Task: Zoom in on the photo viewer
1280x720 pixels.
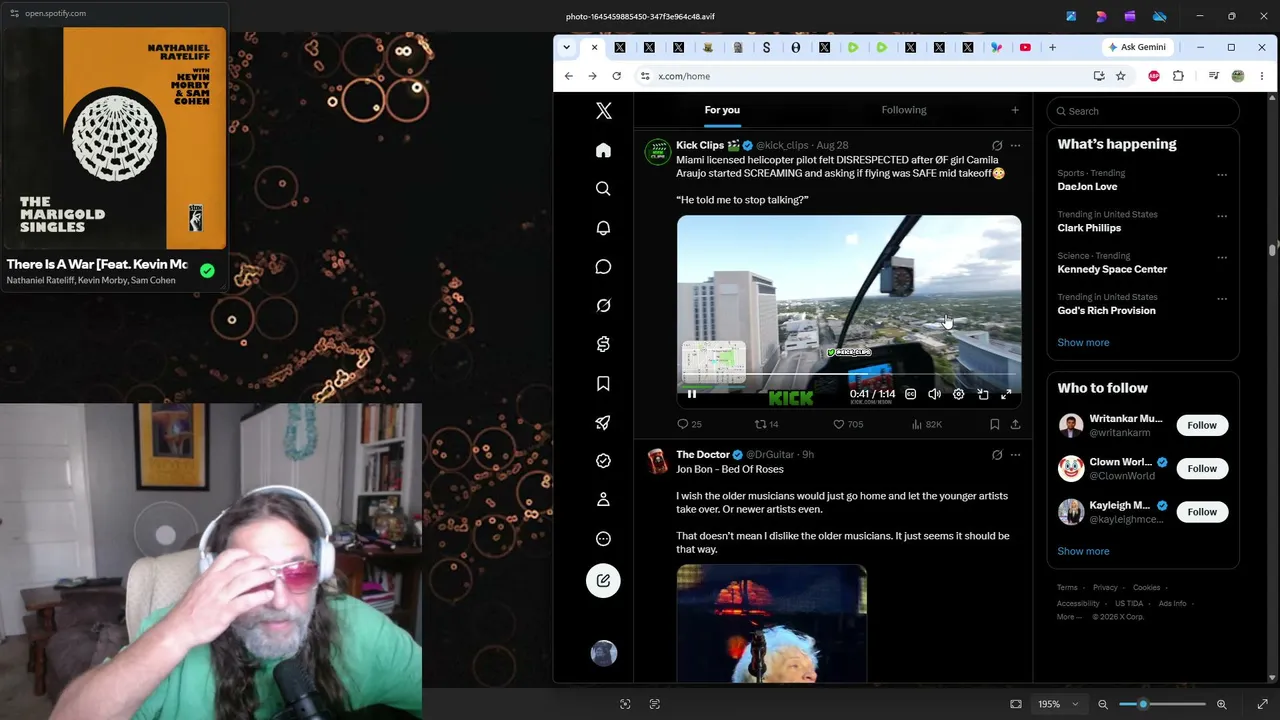Action: (x=1221, y=704)
